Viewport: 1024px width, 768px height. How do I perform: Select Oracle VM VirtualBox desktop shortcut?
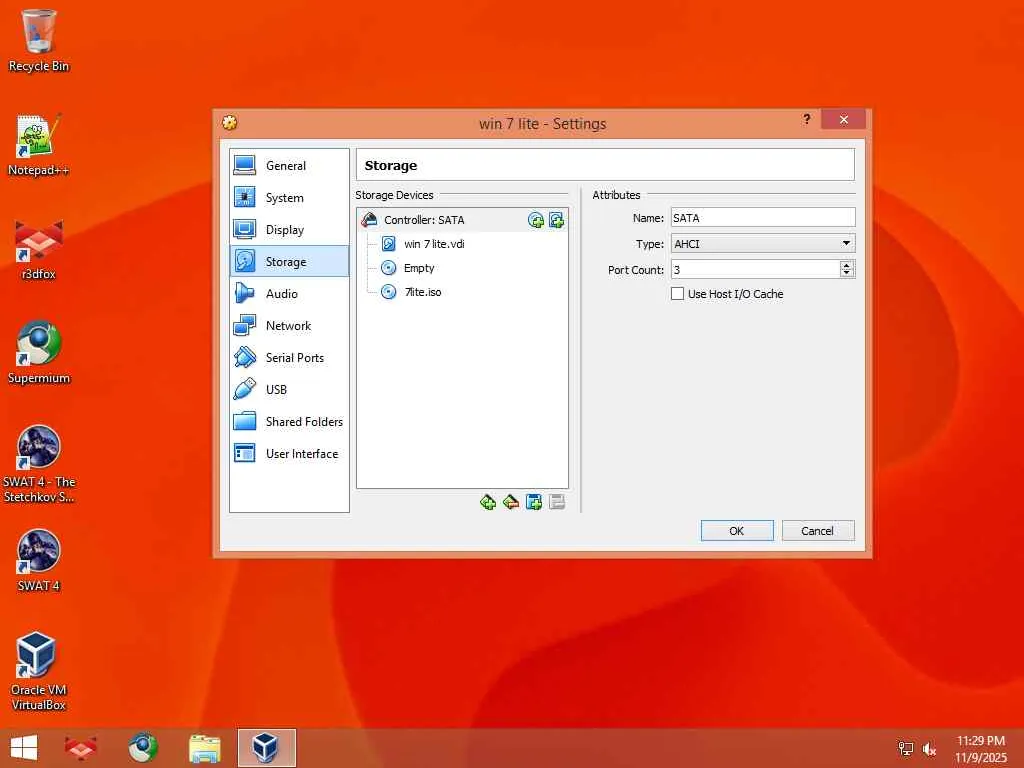pos(39,671)
